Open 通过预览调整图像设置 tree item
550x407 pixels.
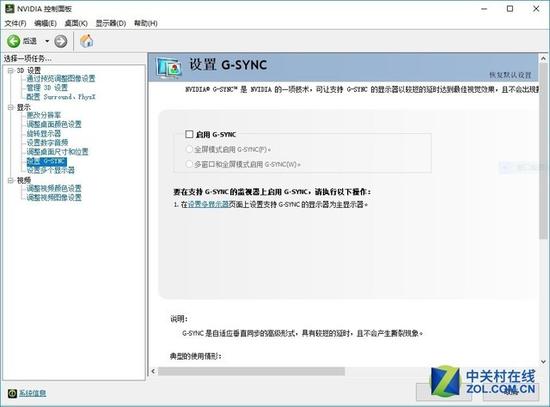pos(61,79)
